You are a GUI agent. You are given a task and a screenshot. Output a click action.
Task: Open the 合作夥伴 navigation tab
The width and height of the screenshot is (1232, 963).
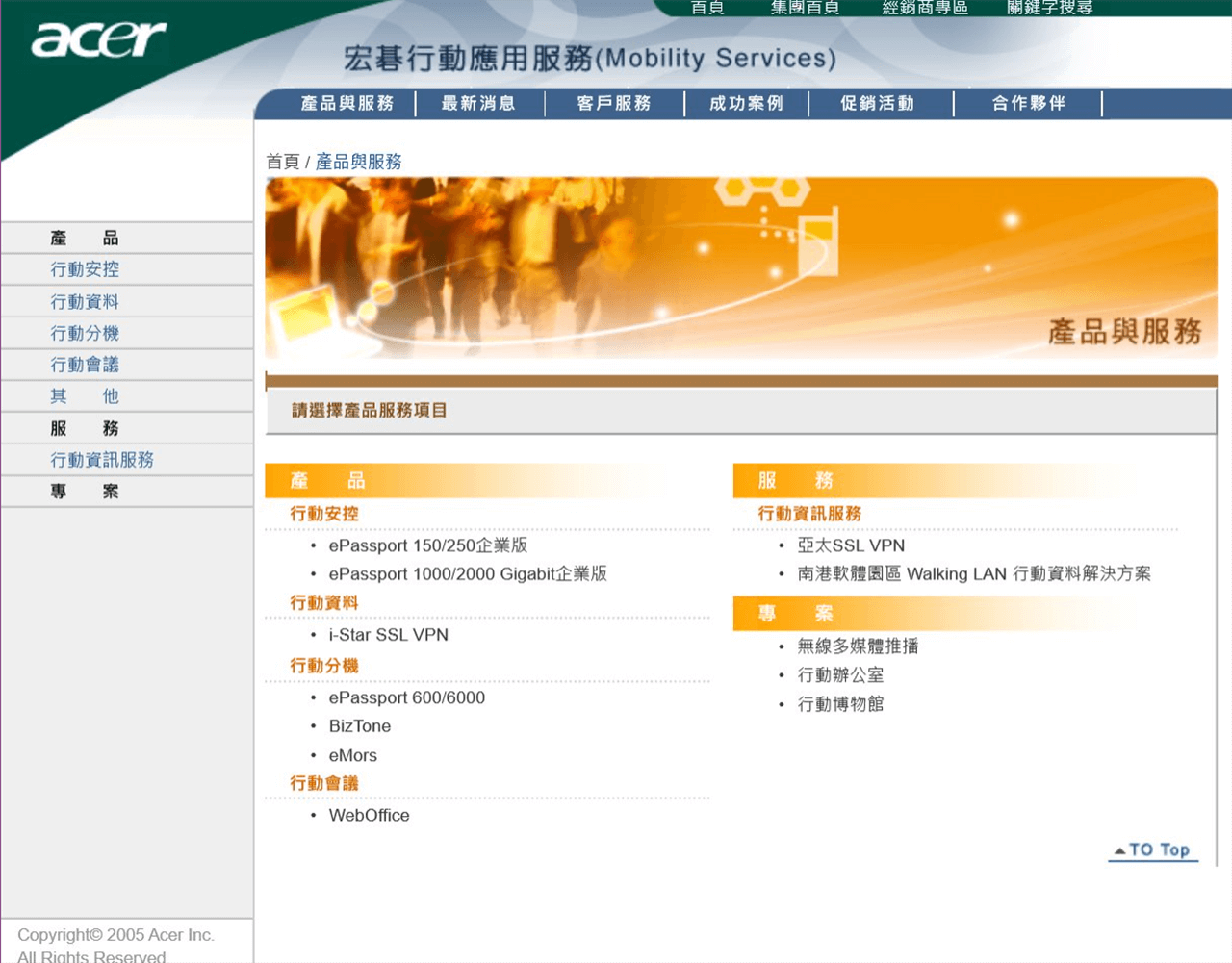pos(1029,103)
